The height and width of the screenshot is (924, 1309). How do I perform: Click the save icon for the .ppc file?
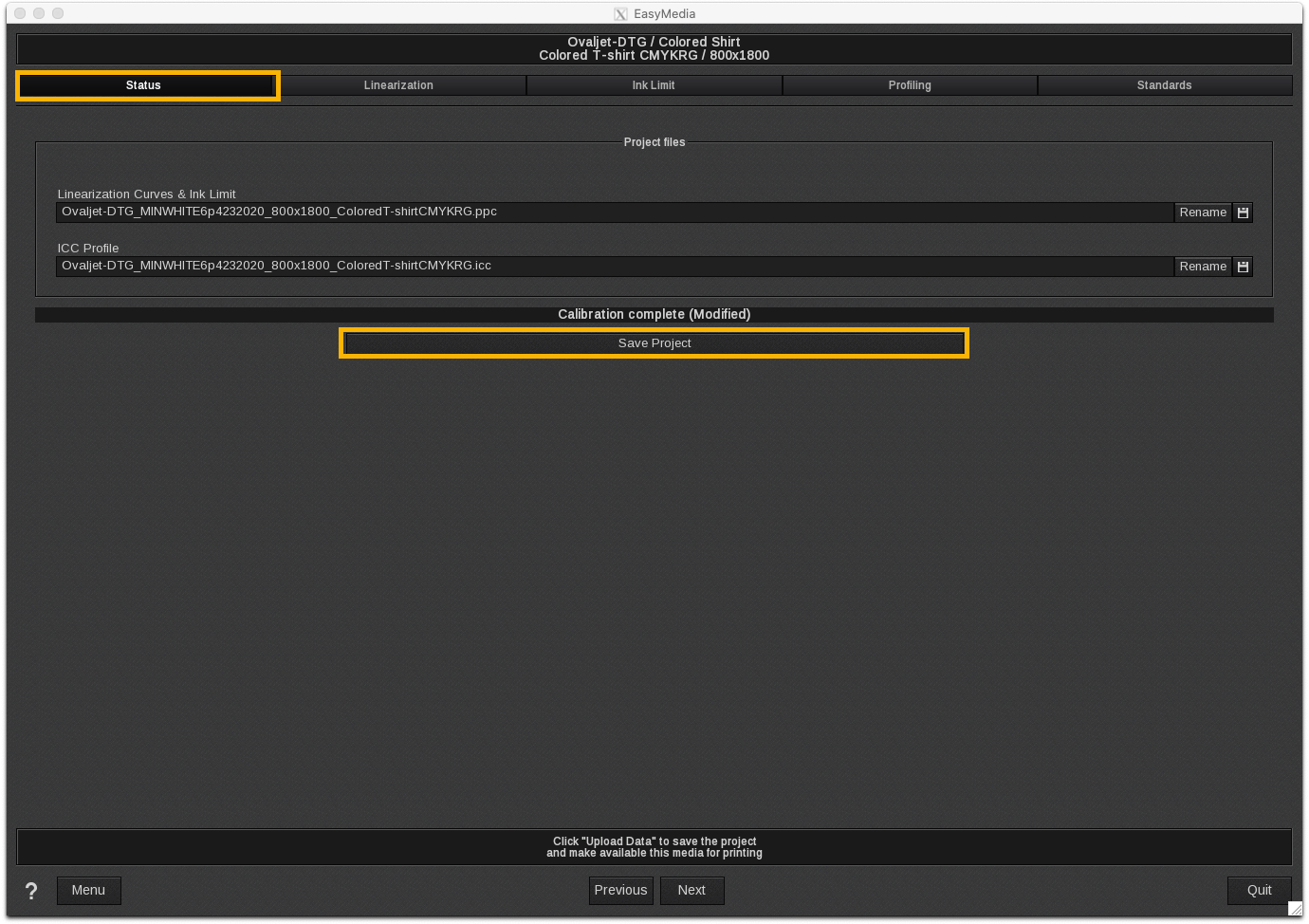tap(1243, 213)
